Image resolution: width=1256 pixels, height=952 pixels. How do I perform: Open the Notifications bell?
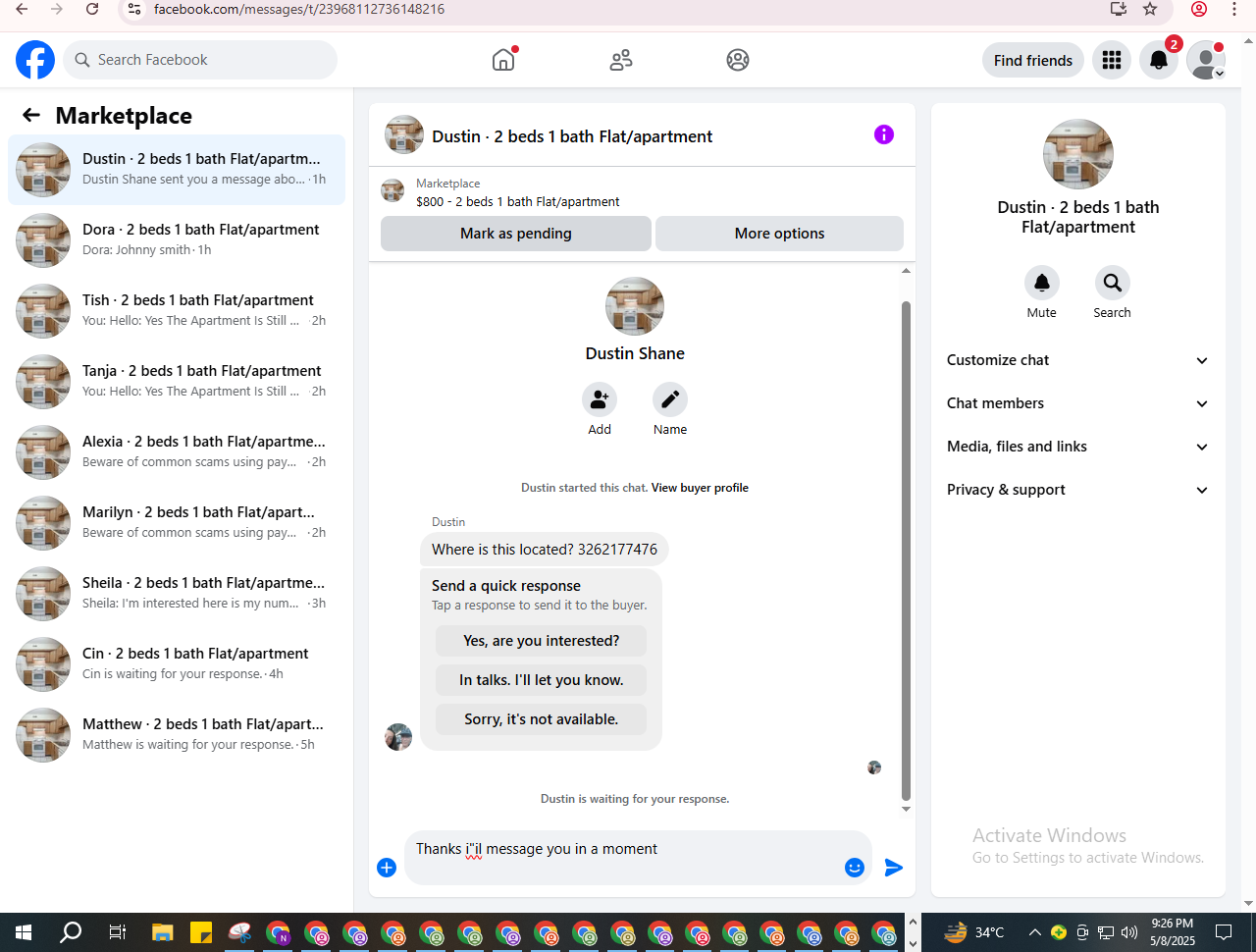tap(1159, 60)
